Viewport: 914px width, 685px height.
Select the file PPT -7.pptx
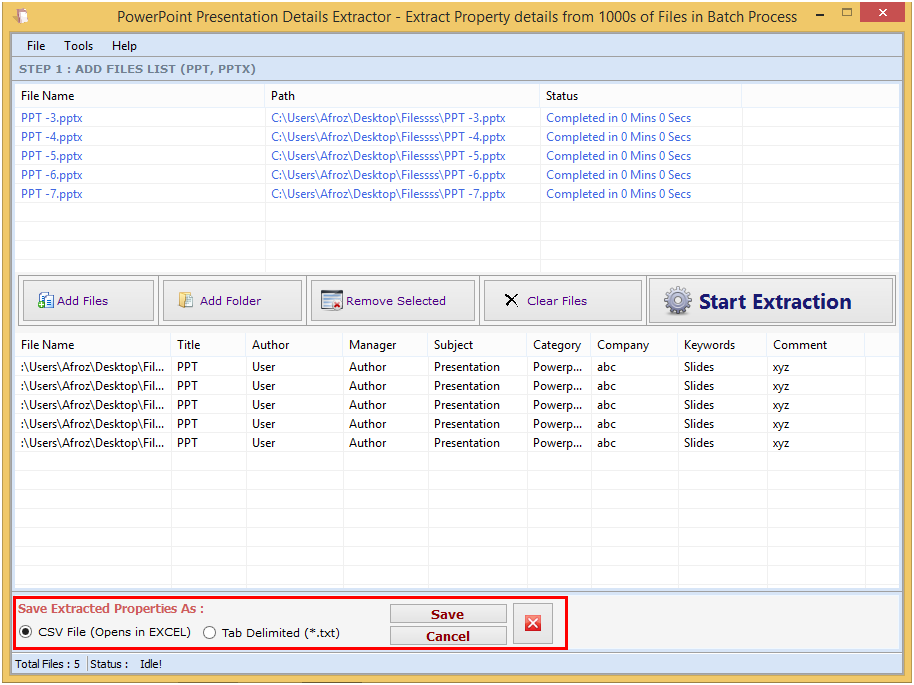51,194
